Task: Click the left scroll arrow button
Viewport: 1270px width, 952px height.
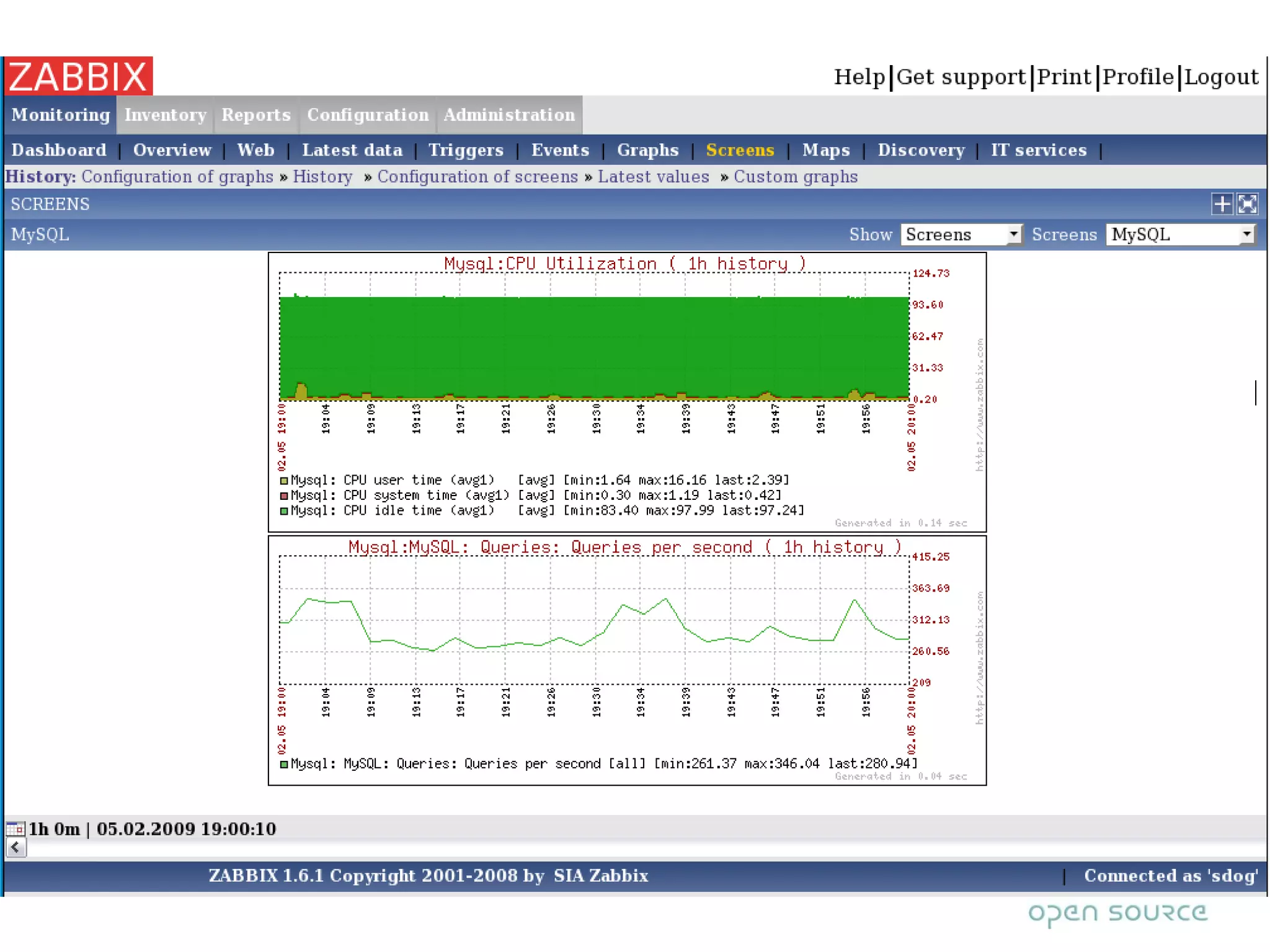Action: coord(16,847)
